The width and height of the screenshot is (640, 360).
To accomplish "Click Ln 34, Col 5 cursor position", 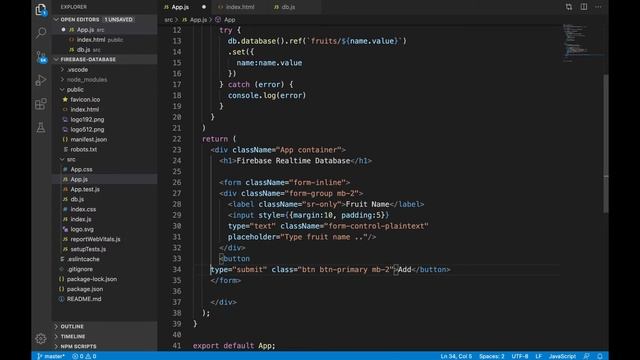I will (x=456, y=356).
